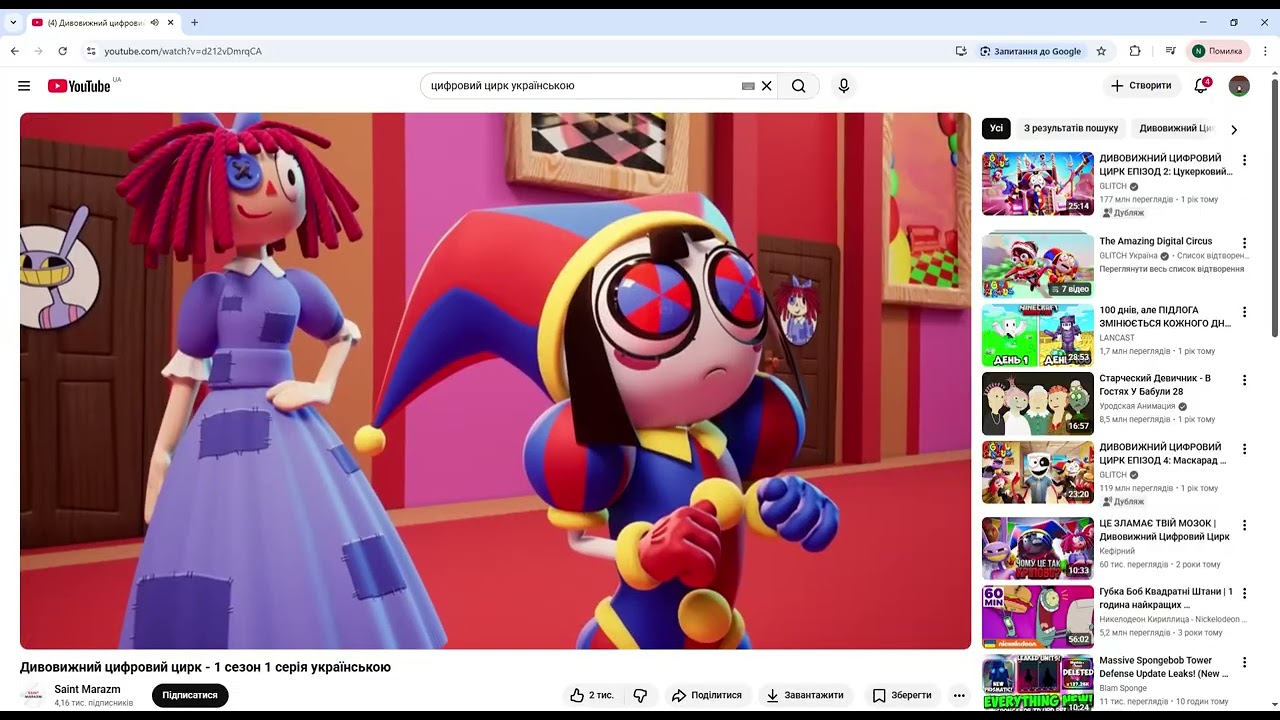
Task: Open a new browser tab
Action: click(194, 22)
